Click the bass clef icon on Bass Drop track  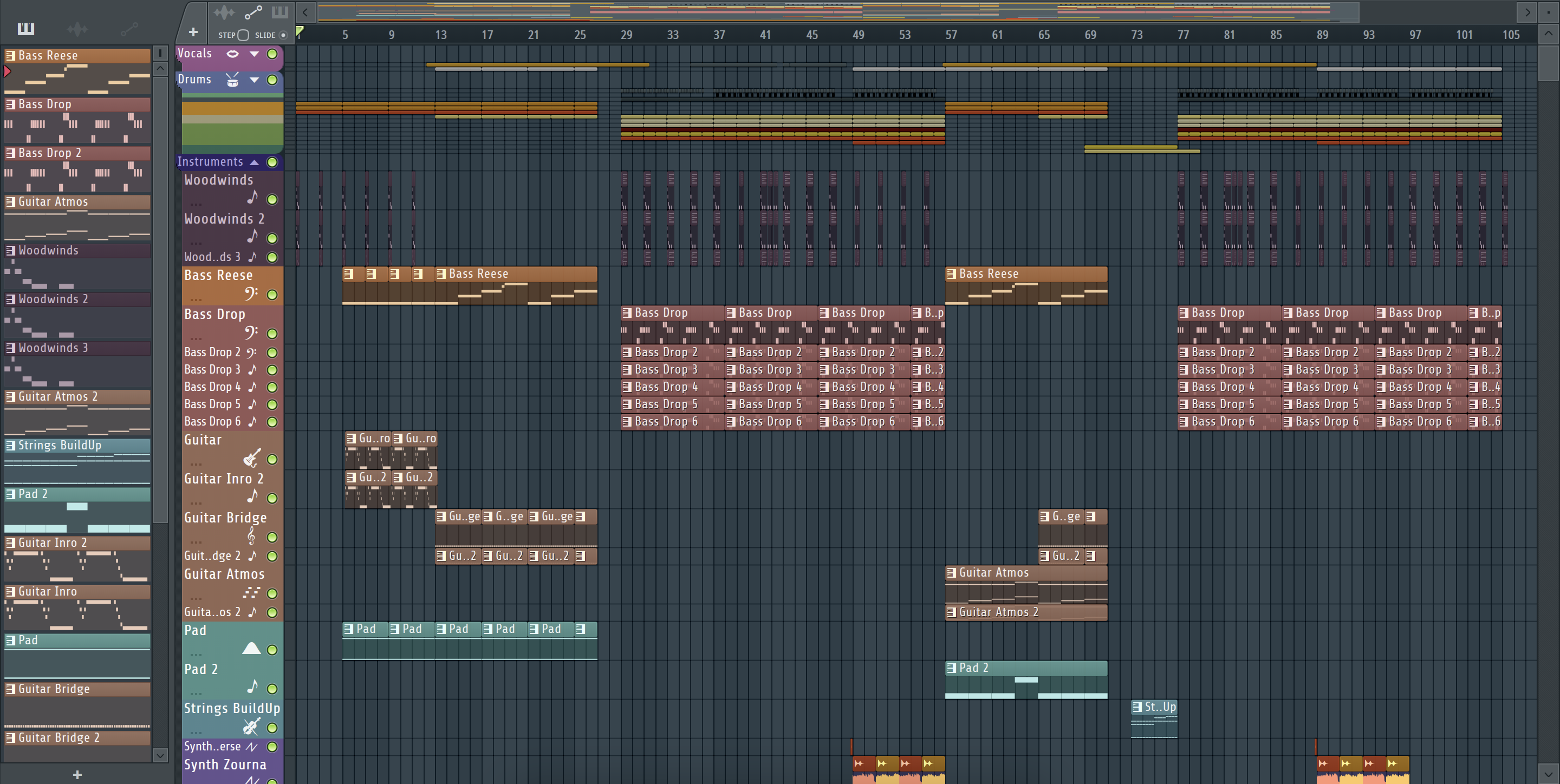(251, 332)
